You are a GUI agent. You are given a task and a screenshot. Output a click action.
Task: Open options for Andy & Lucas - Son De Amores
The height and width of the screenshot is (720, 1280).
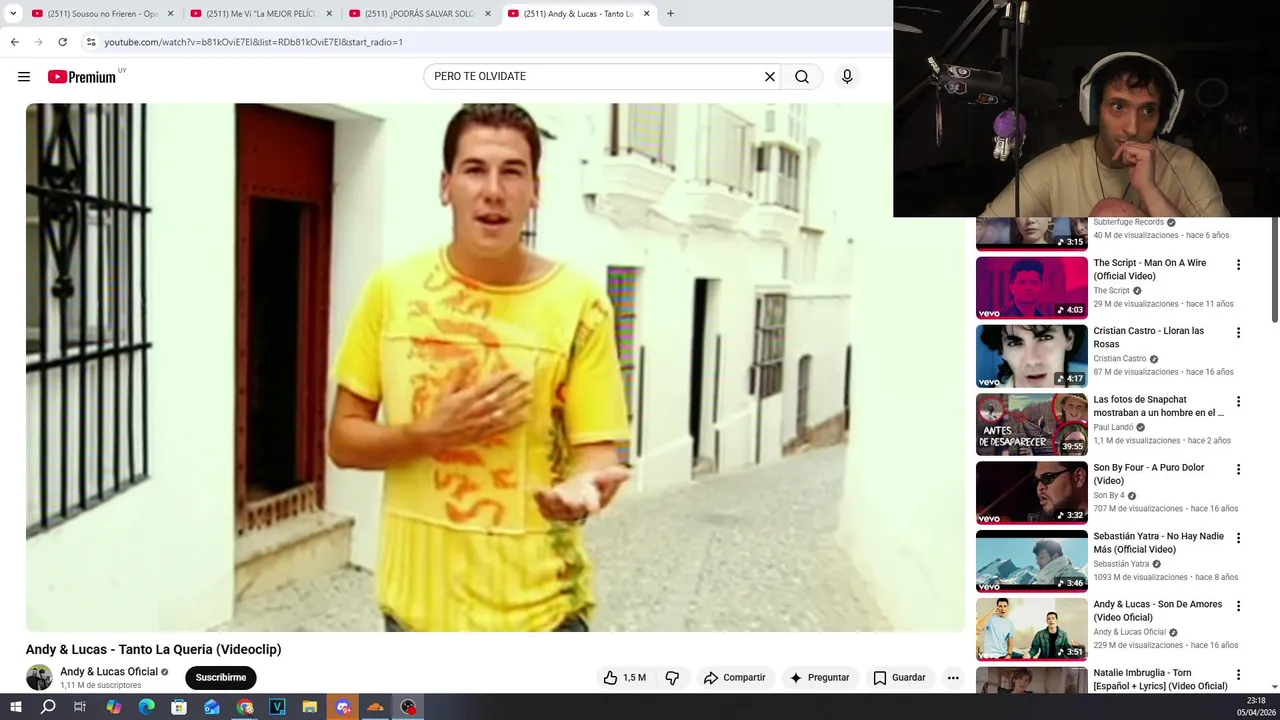pos(1238,606)
